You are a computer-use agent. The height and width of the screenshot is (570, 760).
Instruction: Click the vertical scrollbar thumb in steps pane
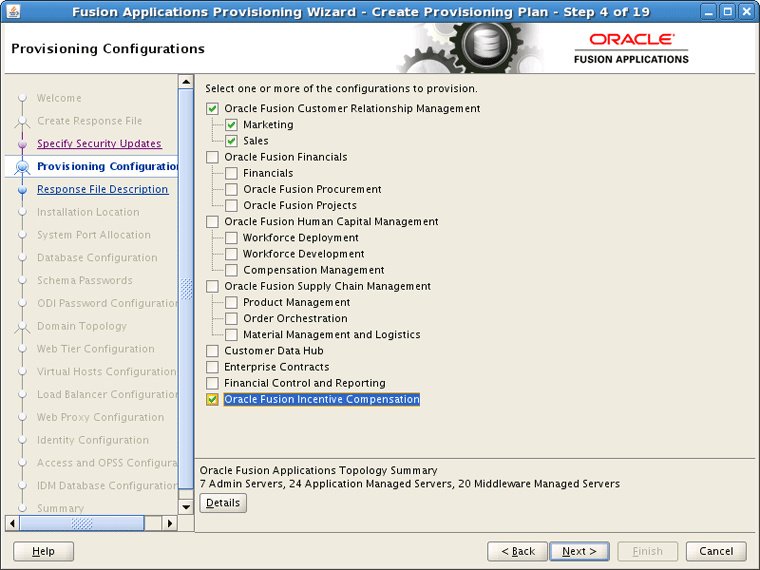[x=186, y=289]
